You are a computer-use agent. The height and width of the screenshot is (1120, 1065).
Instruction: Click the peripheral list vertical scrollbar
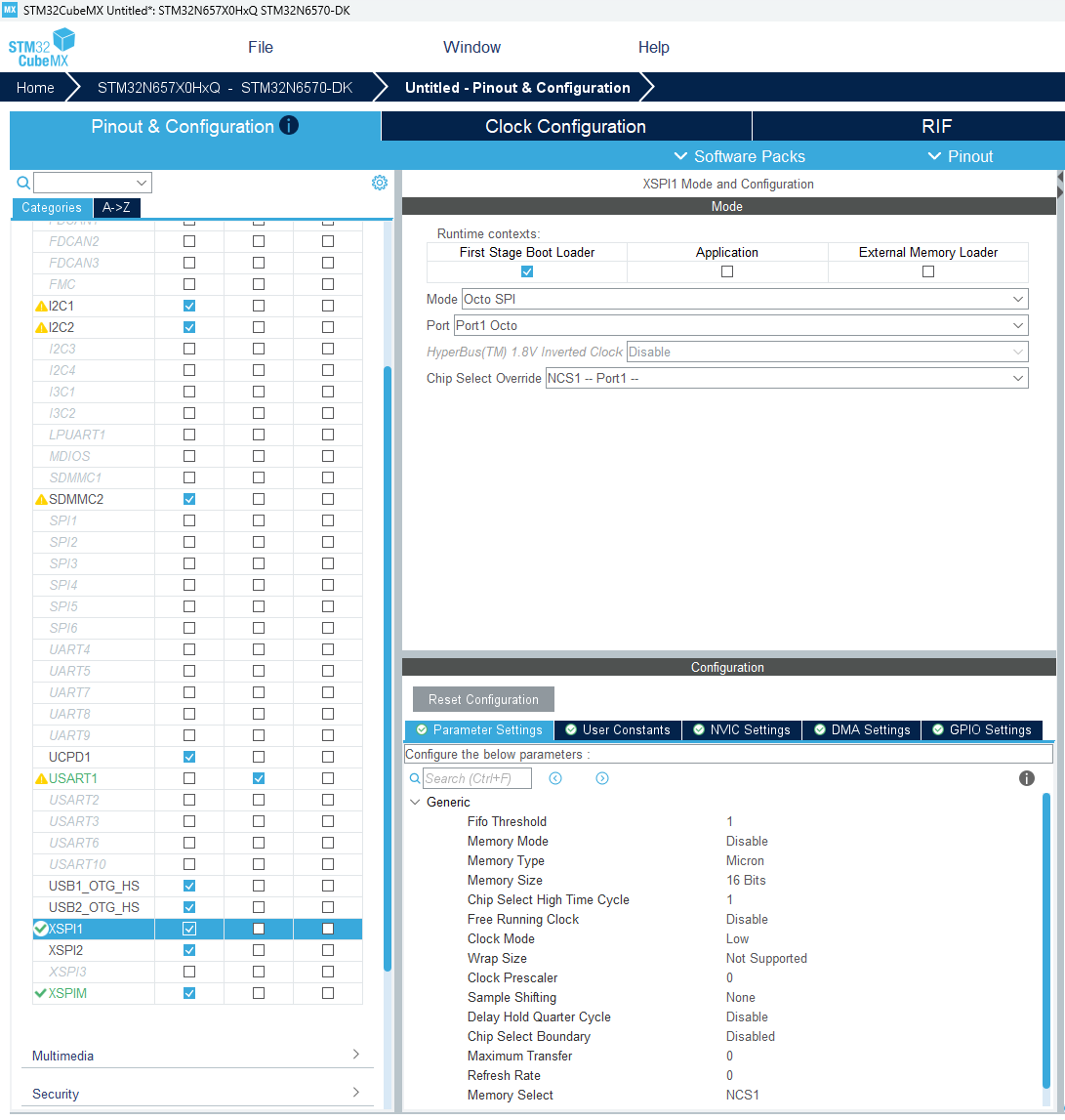click(x=388, y=668)
